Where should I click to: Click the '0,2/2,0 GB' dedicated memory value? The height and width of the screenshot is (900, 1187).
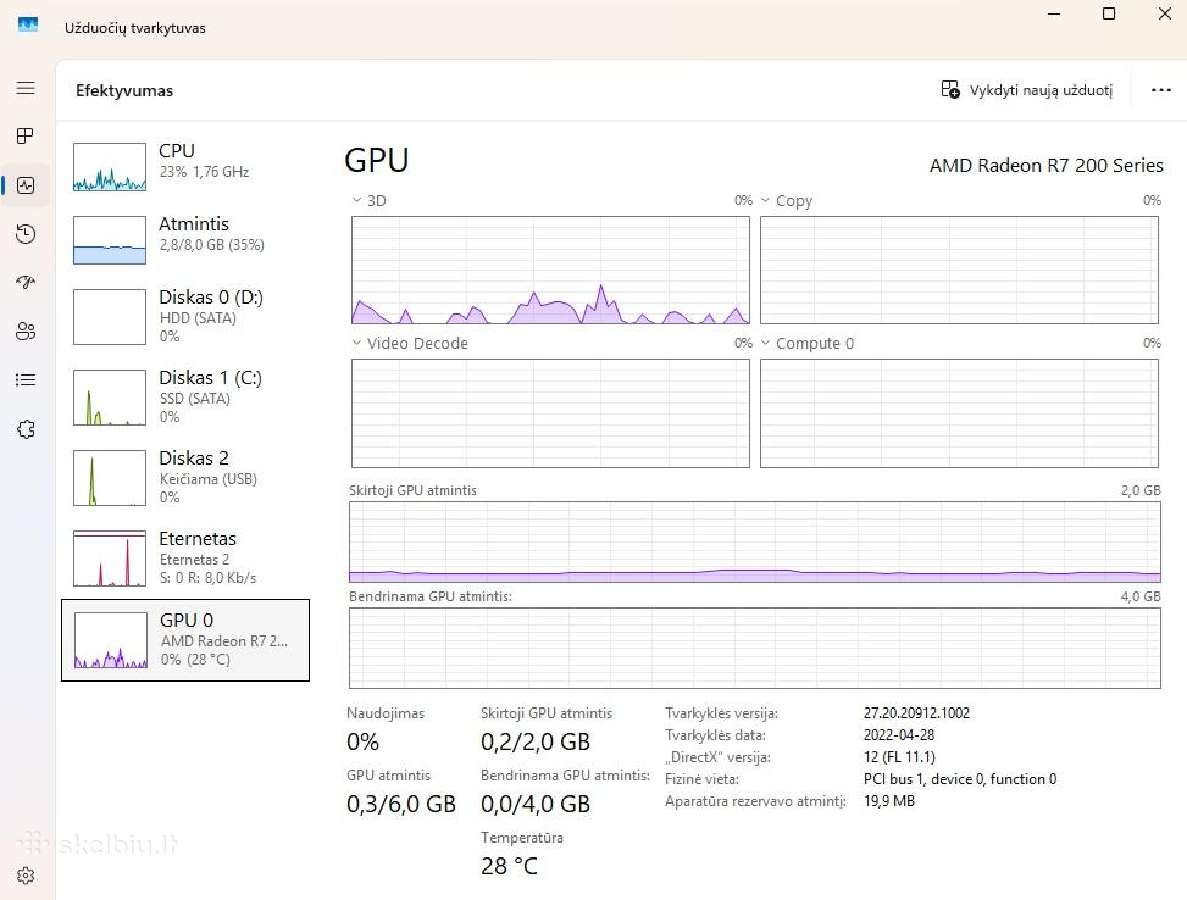[535, 742]
